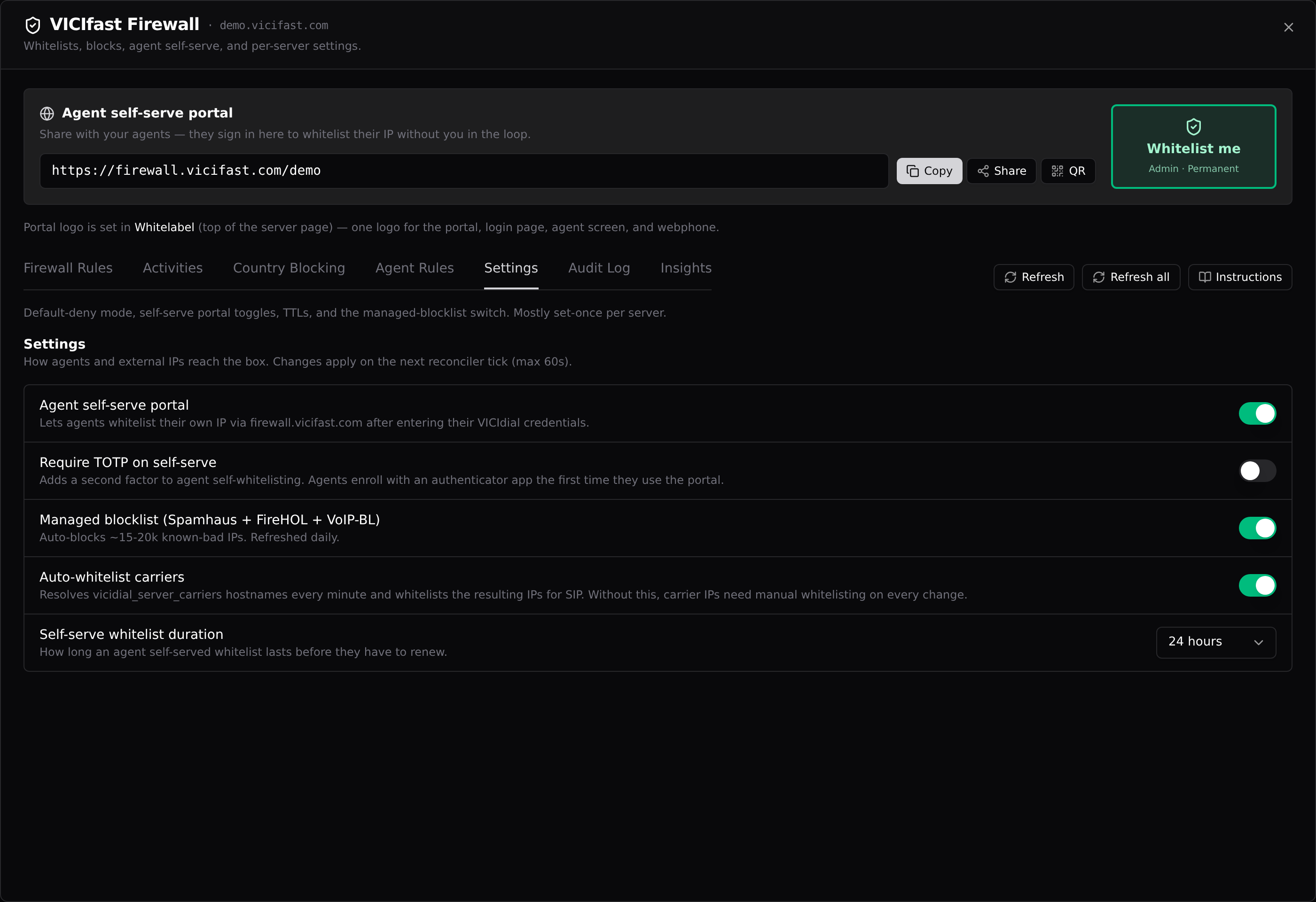Image resolution: width=1316 pixels, height=902 pixels.
Task: Click the Refresh button
Action: pyautogui.click(x=1034, y=277)
